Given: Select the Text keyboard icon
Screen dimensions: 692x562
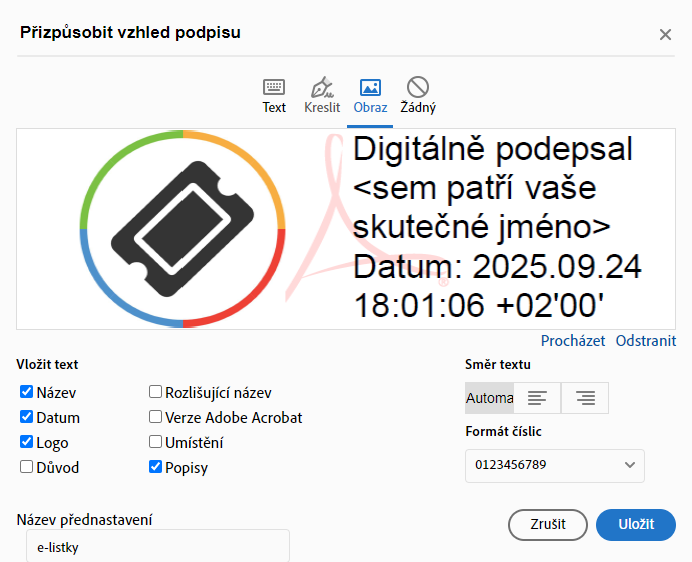Looking at the screenshot, I should point(274,87).
